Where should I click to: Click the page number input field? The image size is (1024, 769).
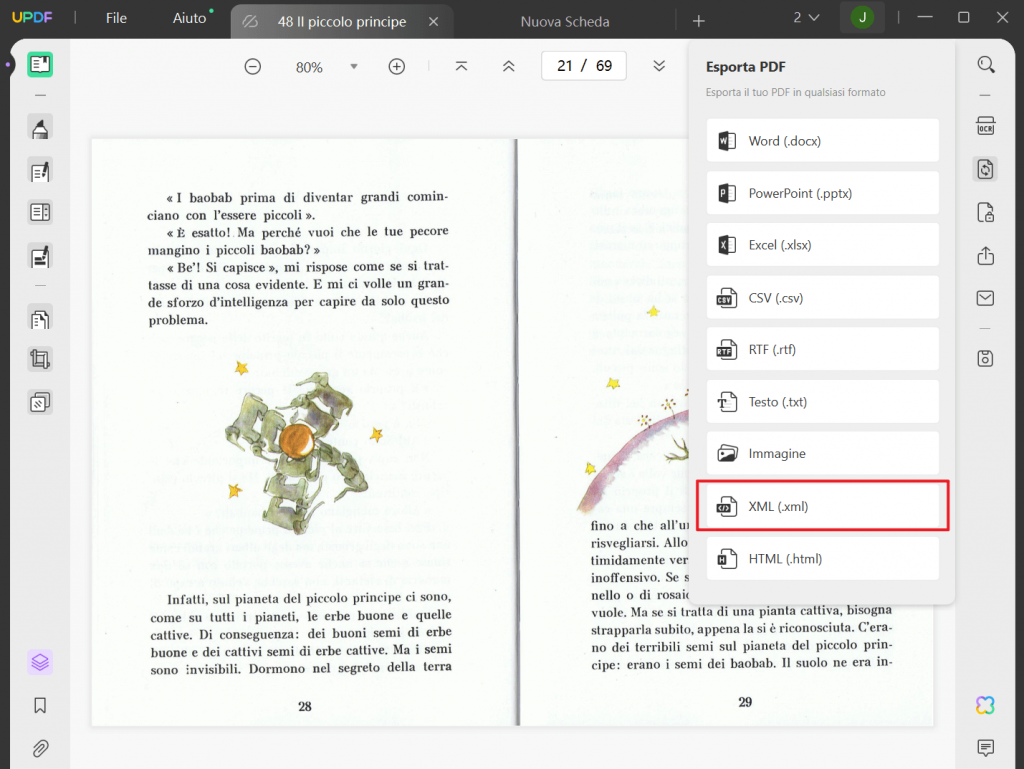tap(583, 65)
